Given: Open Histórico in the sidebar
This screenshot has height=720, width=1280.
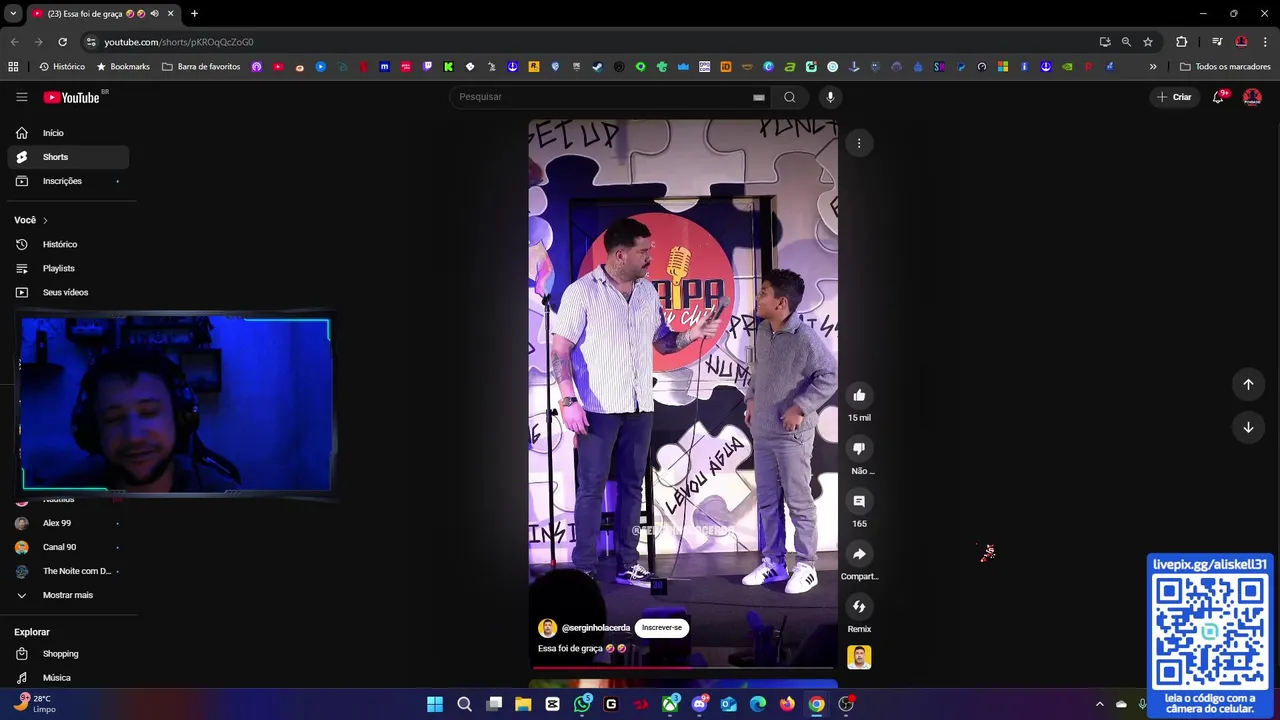Looking at the screenshot, I should pos(68,244).
